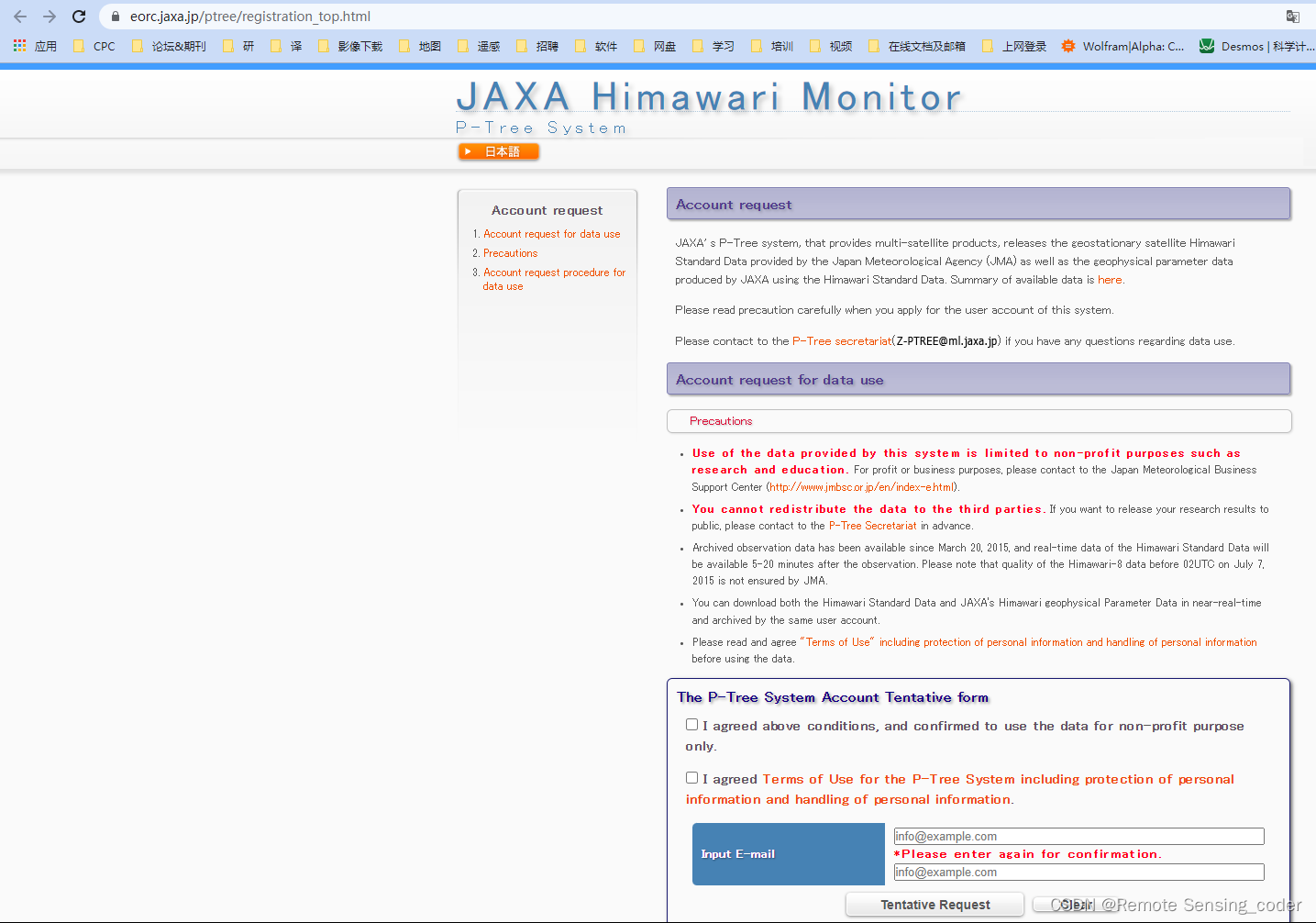Click the 'here' link for available data summary
The height and width of the screenshot is (923, 1316).
1110,280
